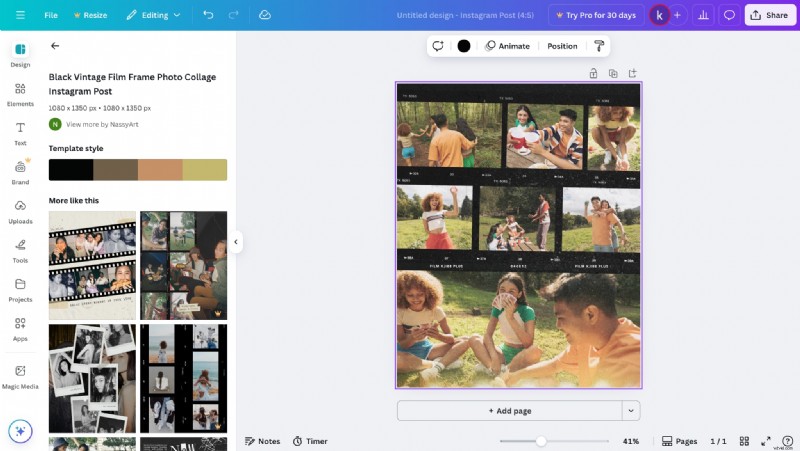Select the yellow olive template style swatch
Image resolution: width=800 pixels, height=451 pixels.
click(x=205, y=169)
